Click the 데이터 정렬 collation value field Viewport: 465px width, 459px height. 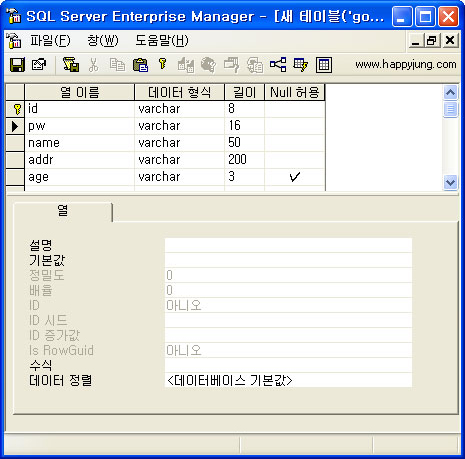(288, 380)
